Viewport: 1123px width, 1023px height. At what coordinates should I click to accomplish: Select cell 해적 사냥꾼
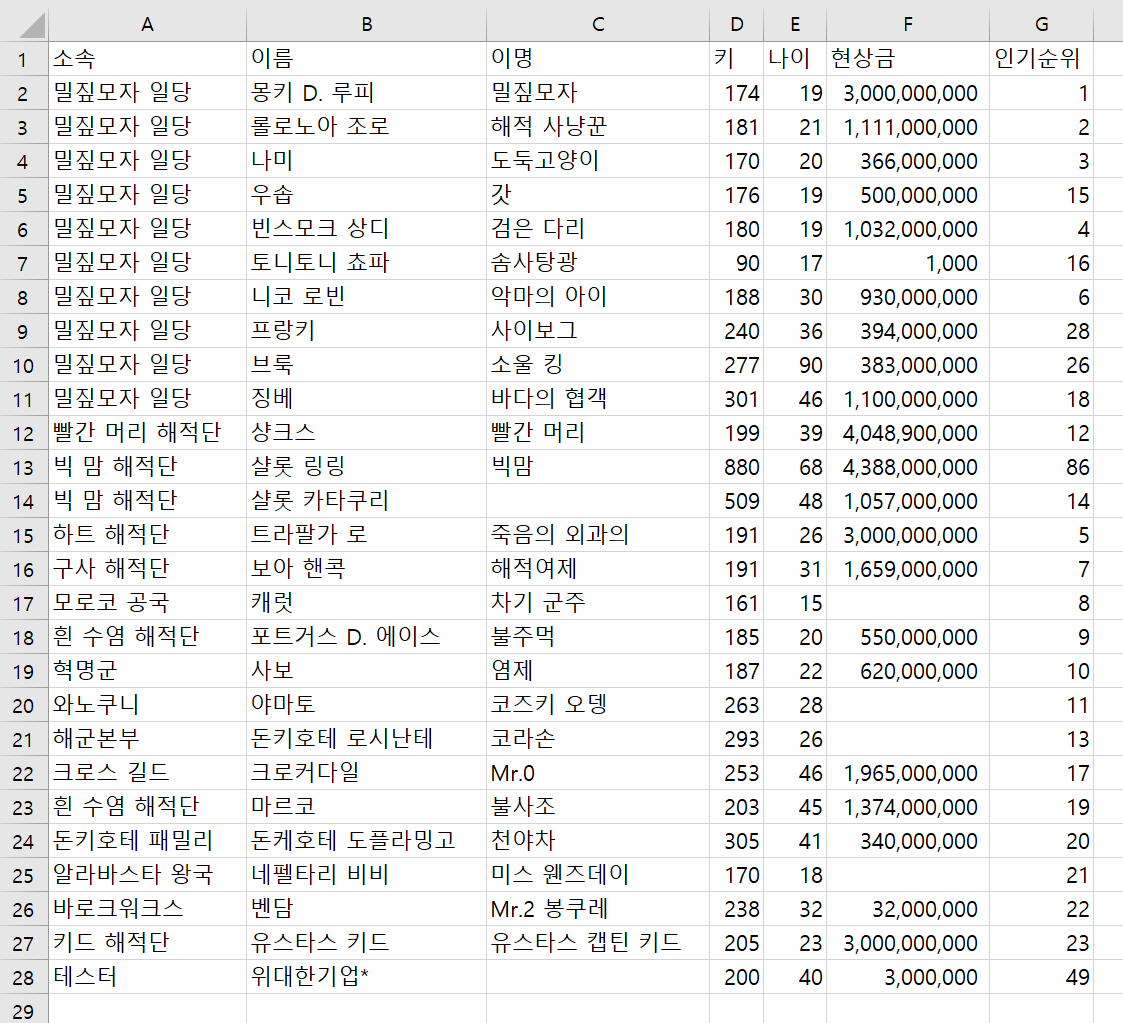click(x=598, y=127)
